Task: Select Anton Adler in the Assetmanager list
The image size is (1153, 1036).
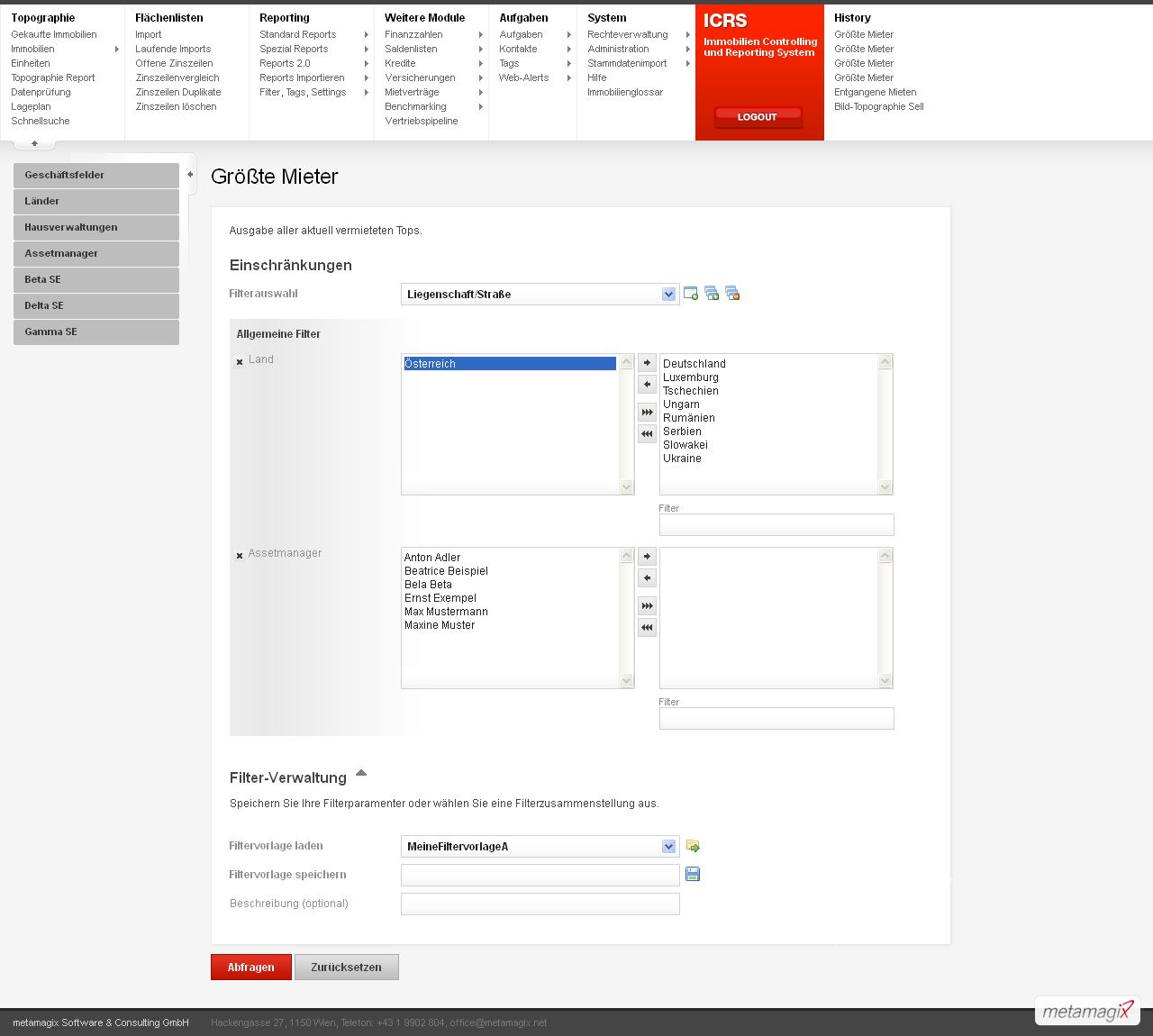Action: pyautogui.click(x=432, y=558)
